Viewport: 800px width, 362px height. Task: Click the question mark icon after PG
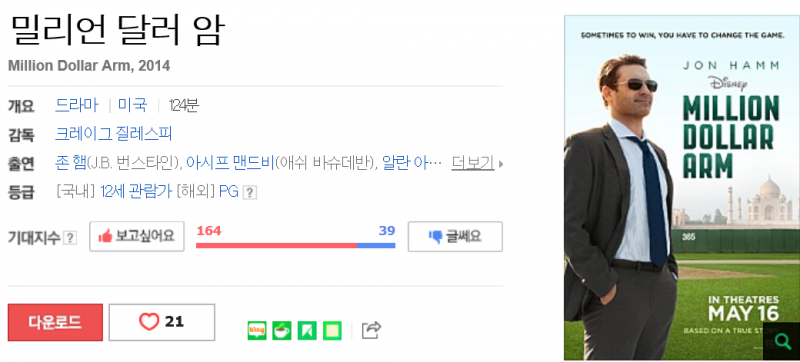(249, 192)
